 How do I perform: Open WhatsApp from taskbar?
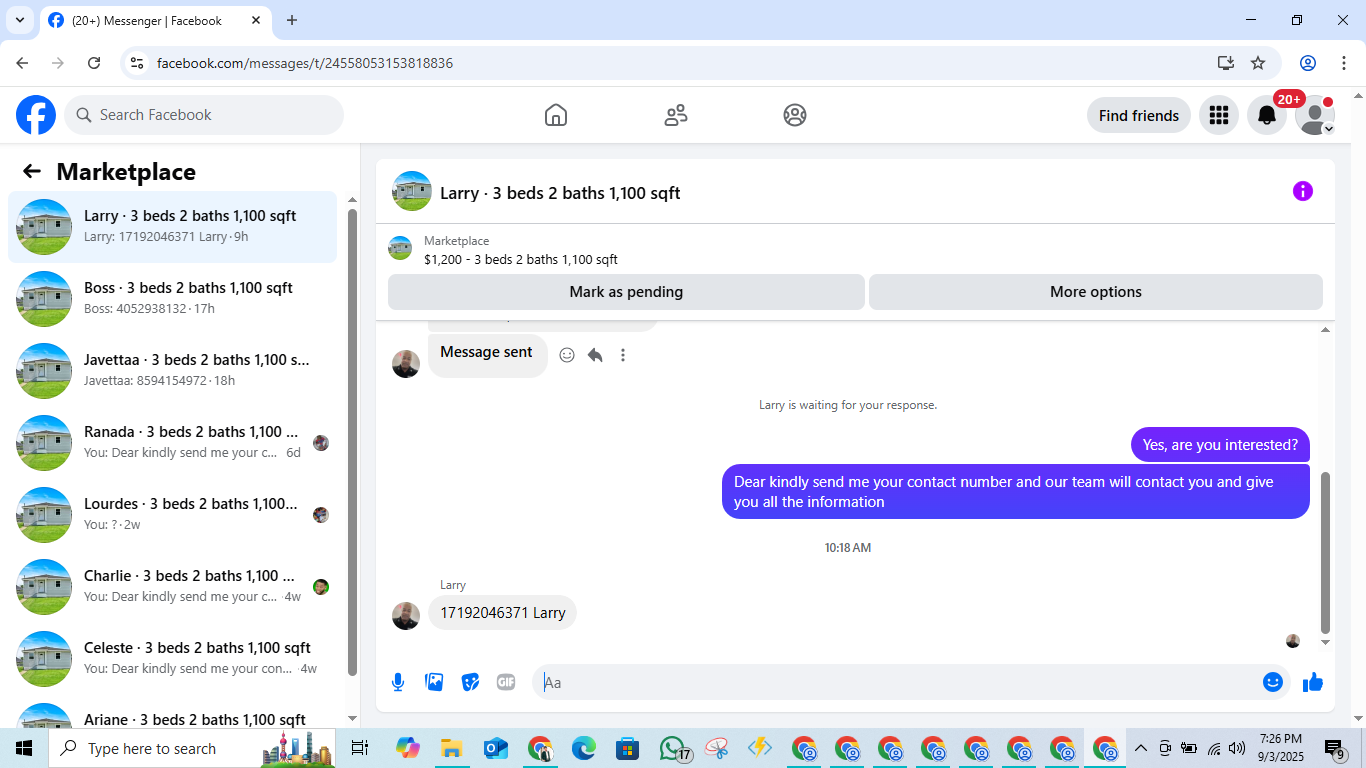click(x=673, y=748)
